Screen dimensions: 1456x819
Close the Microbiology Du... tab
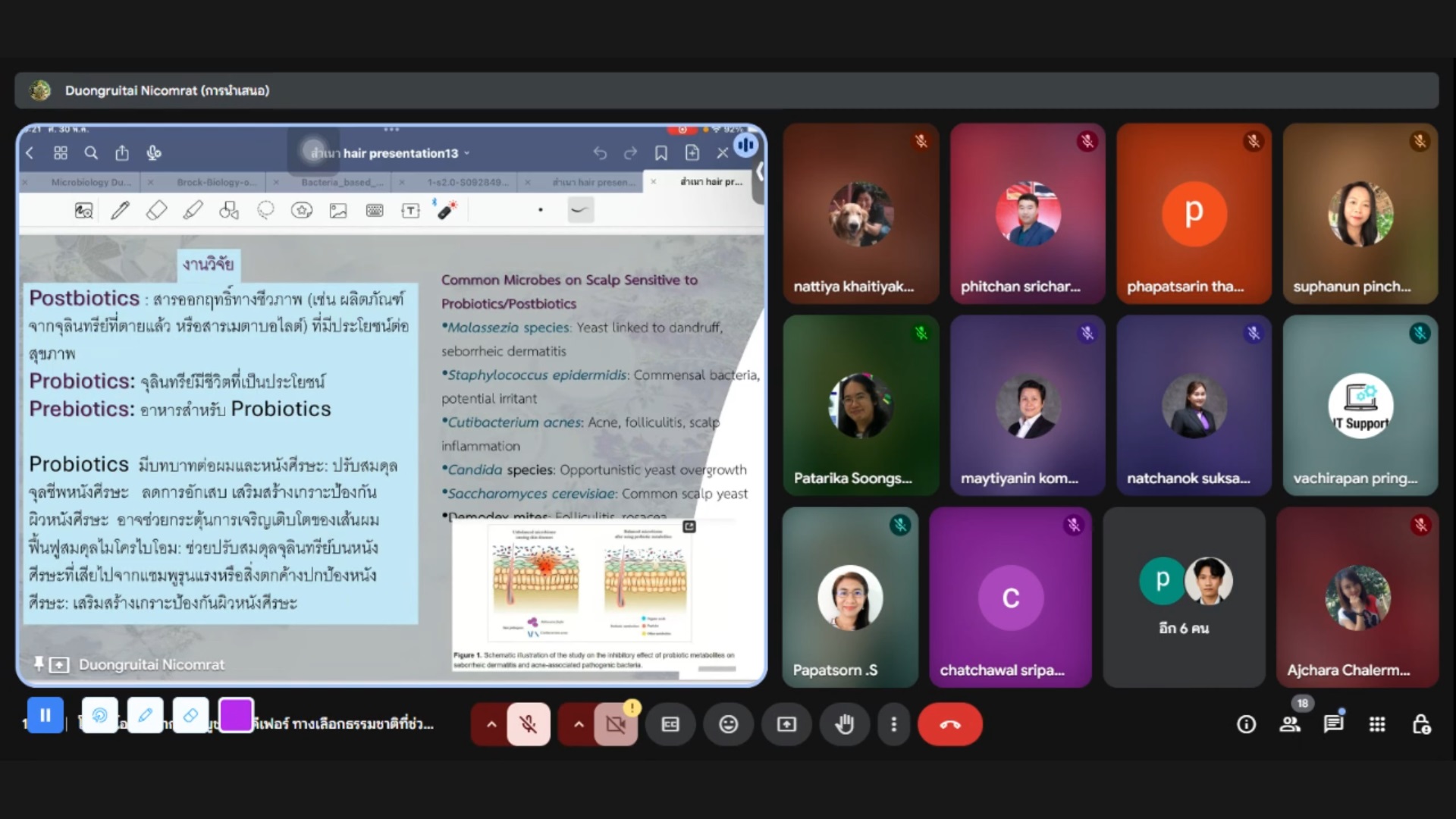(25, 183)
